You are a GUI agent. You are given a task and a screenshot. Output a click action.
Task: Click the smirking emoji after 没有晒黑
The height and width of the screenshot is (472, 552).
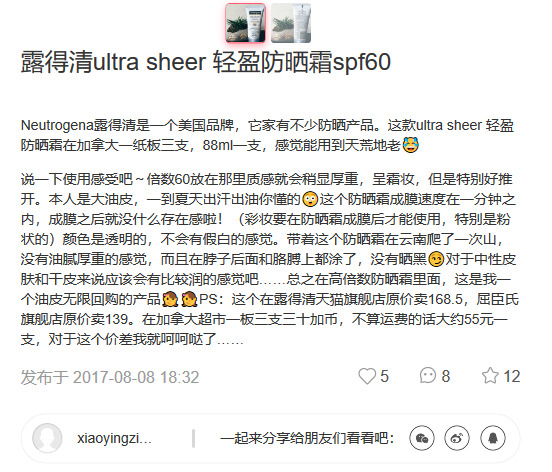click(436, 259)
